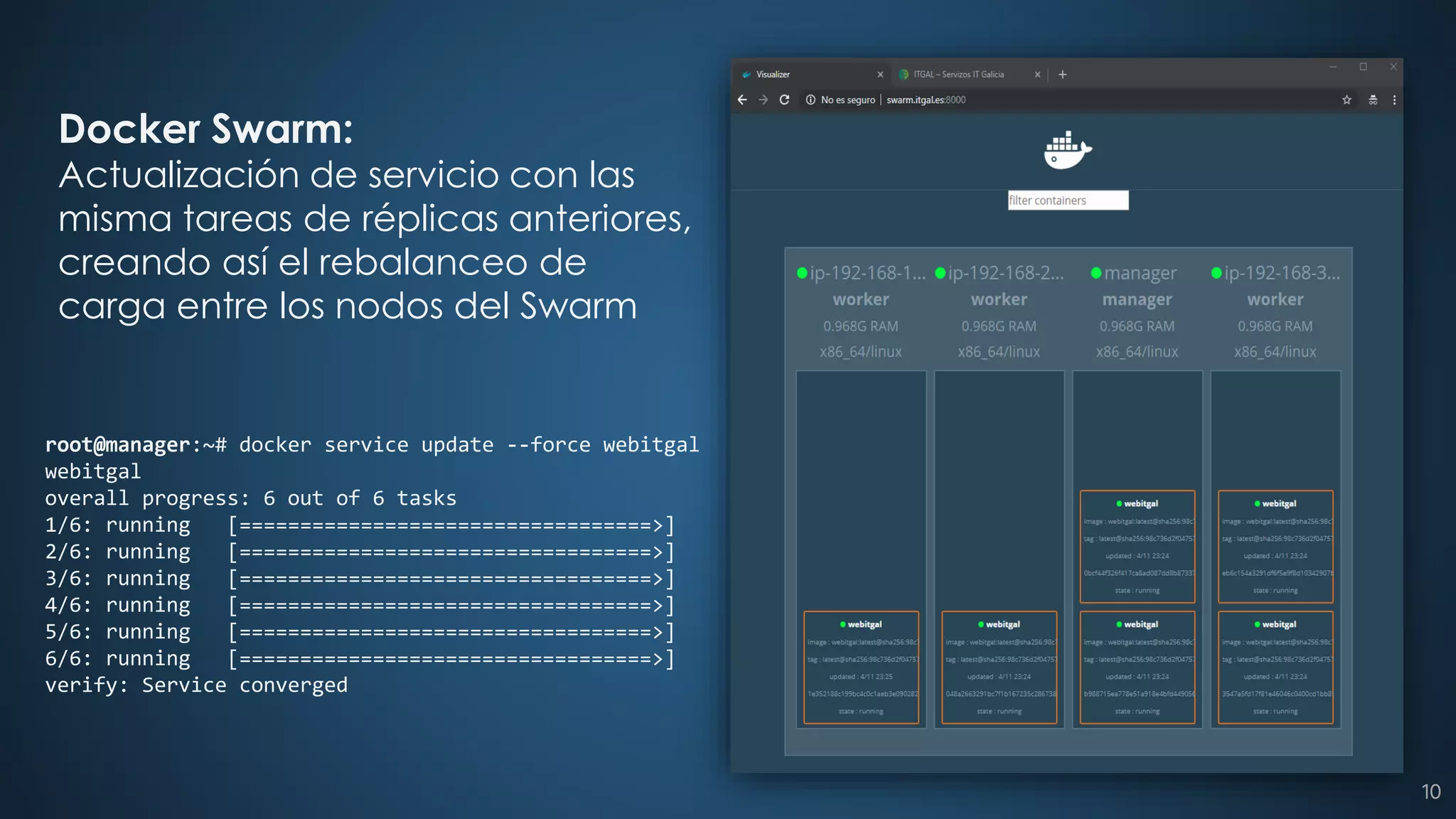Click bold 'manager' role label
This screenshot has width=1456, height=819.
pos(1137,300)
